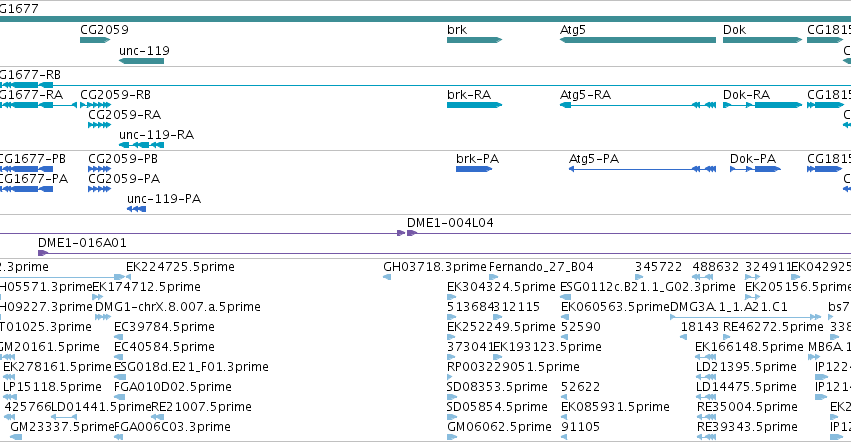This screenshot has height=442, width=851.
Task: Click the EK193123.5prime EST label
Action: 547,347
